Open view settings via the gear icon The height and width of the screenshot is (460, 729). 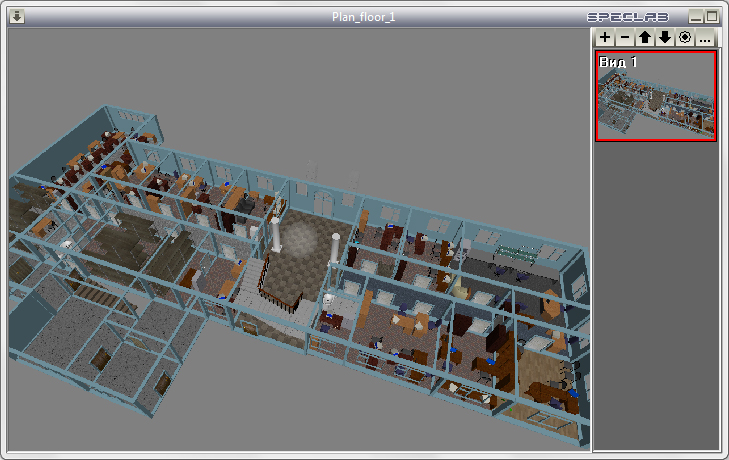tap(685, 37)
